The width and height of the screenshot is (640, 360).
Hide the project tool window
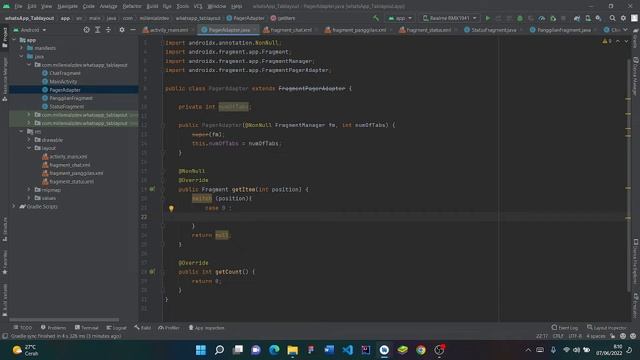coord(133,30)
